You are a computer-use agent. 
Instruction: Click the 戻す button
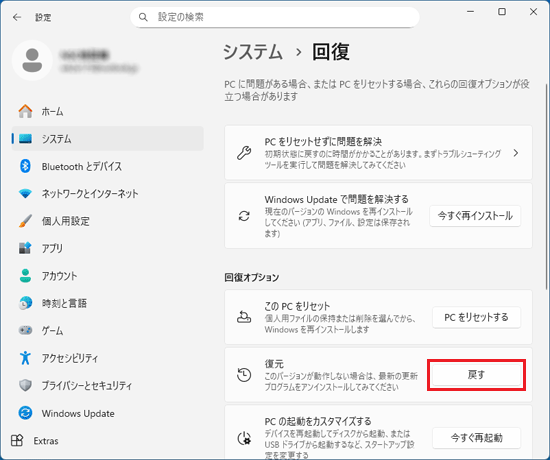(476, 375)
